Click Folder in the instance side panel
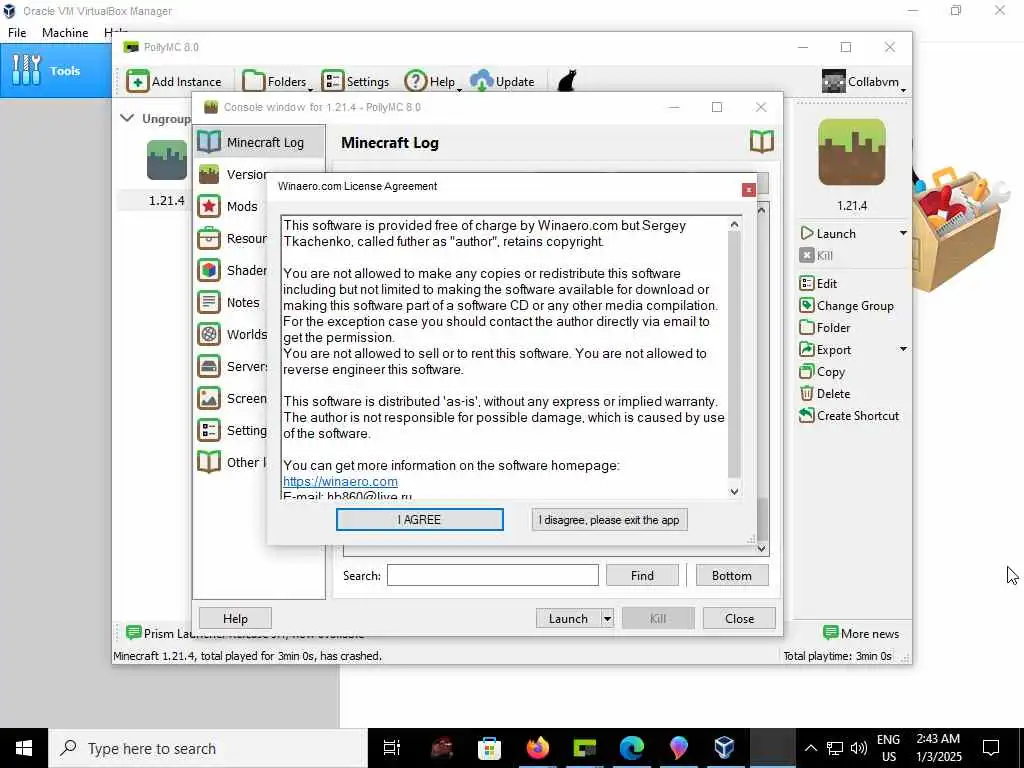1024x768 pixels. (x=825, y=328)
